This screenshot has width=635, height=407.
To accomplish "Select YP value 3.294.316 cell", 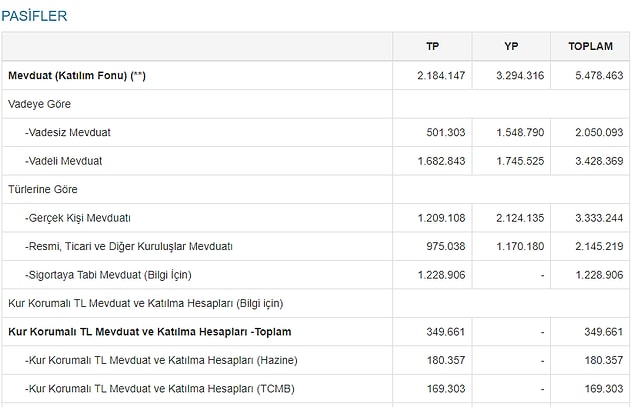I will [x=519, y=76].
